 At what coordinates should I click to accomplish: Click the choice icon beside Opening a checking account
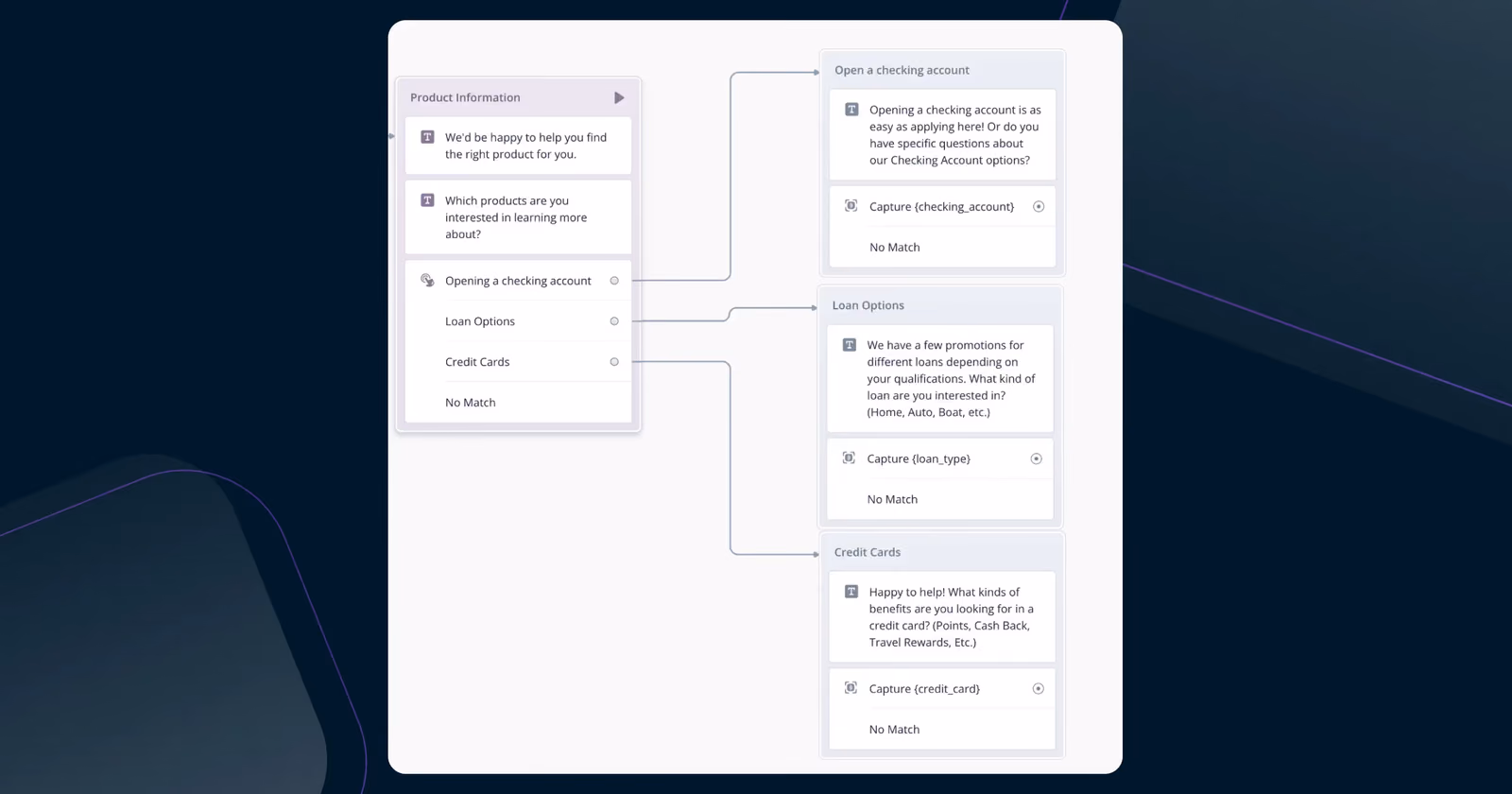click(x=427, y=280)
